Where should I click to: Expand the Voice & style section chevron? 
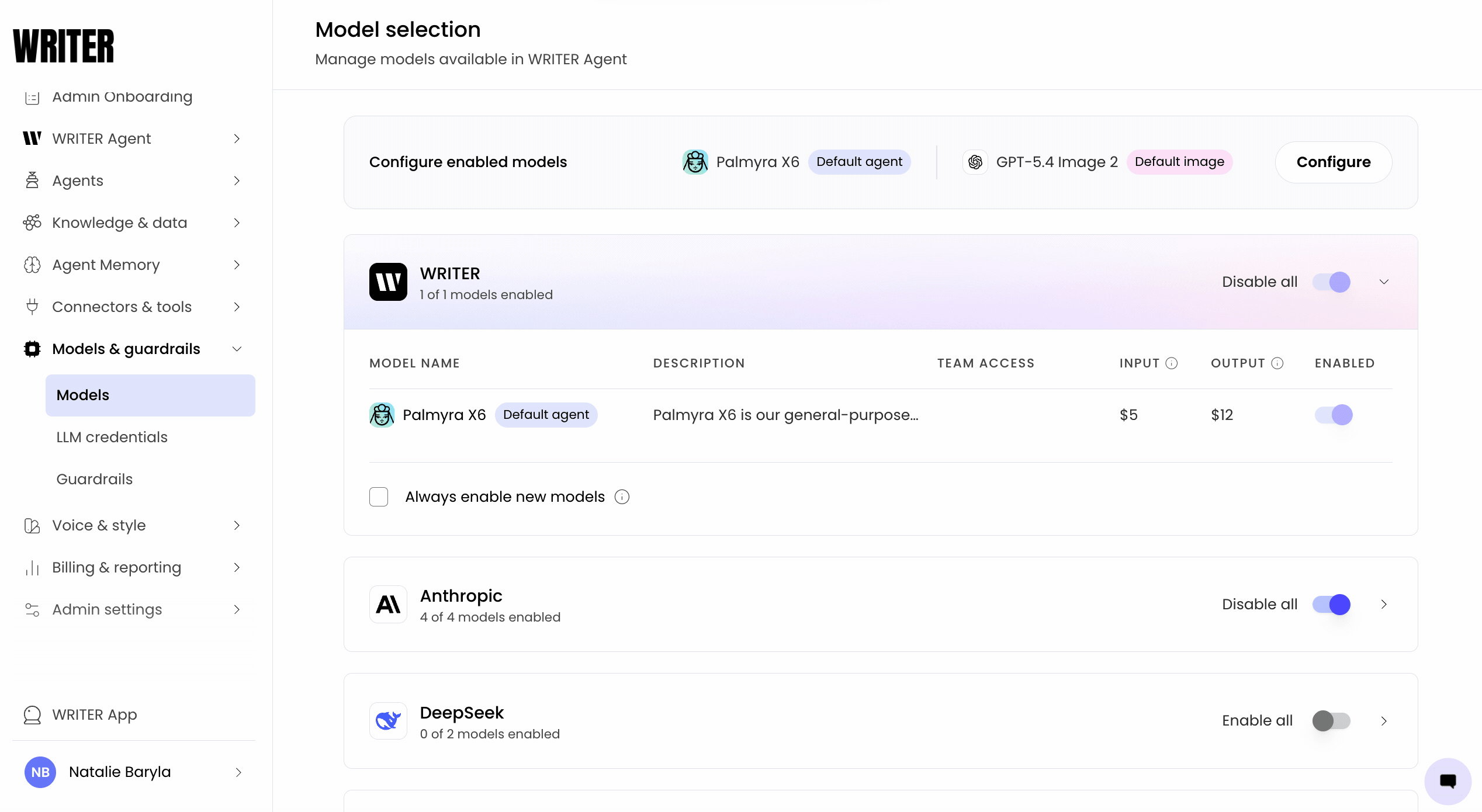click(x=237, y=525)
